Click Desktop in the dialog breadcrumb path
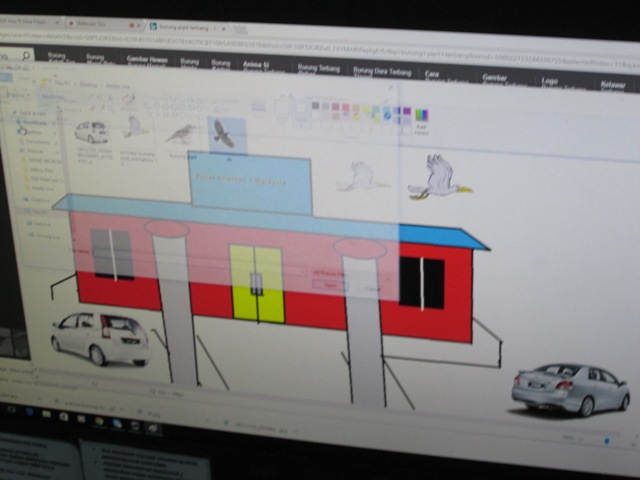640x480 pixels. point(88,85)
